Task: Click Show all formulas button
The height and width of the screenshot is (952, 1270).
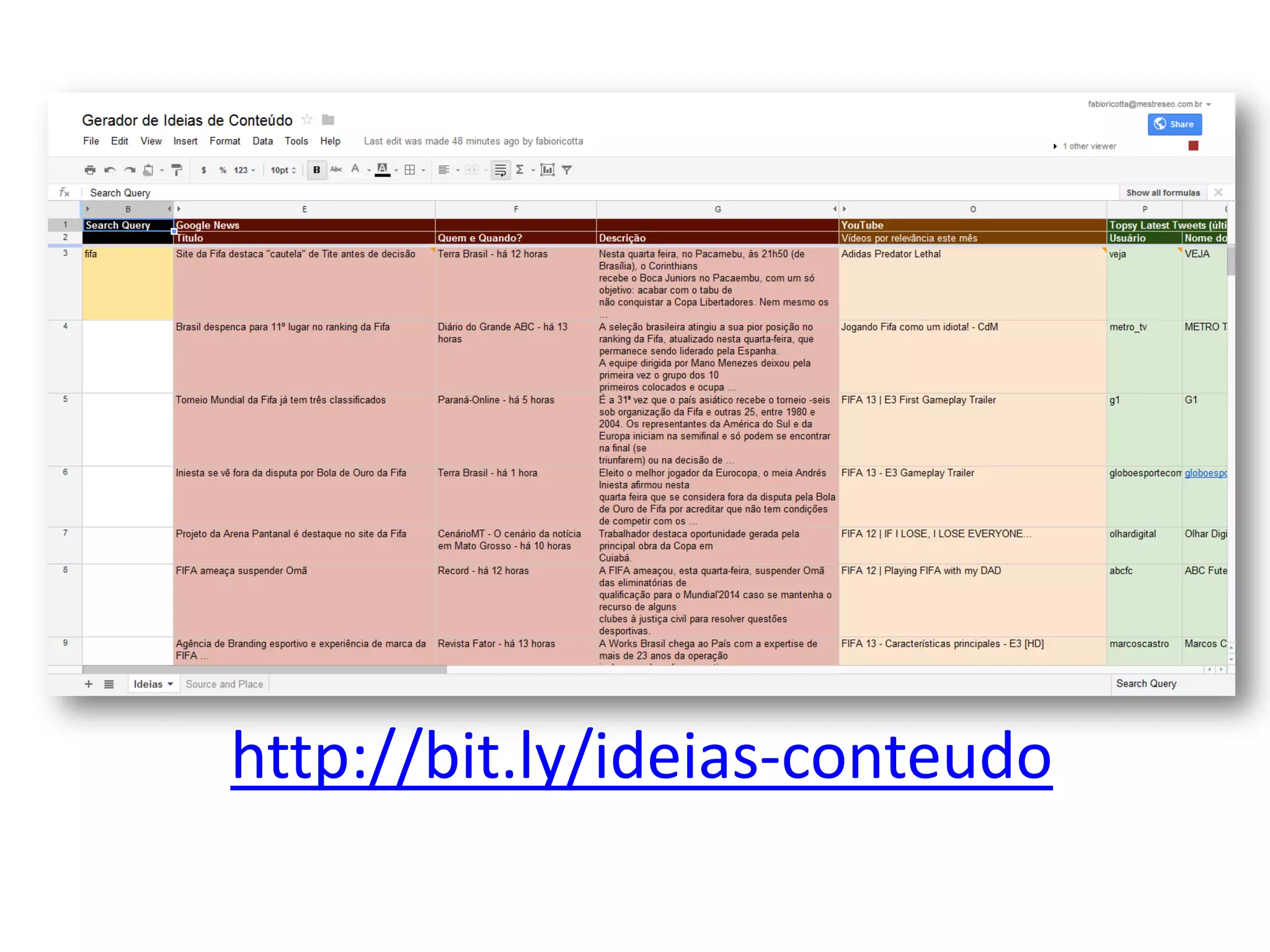Action: [x=1163, y=193]
